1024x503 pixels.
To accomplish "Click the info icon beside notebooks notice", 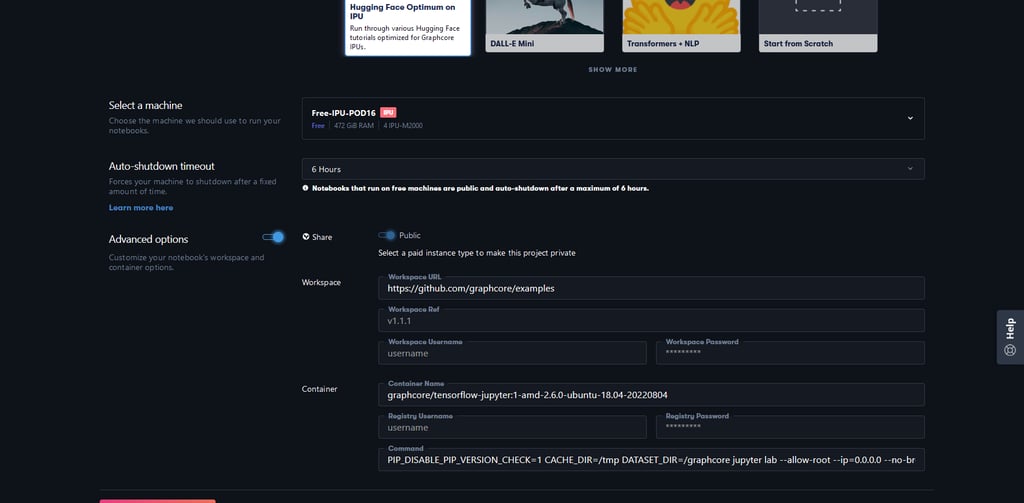I will pyautogui.click(x=305, y=188).
